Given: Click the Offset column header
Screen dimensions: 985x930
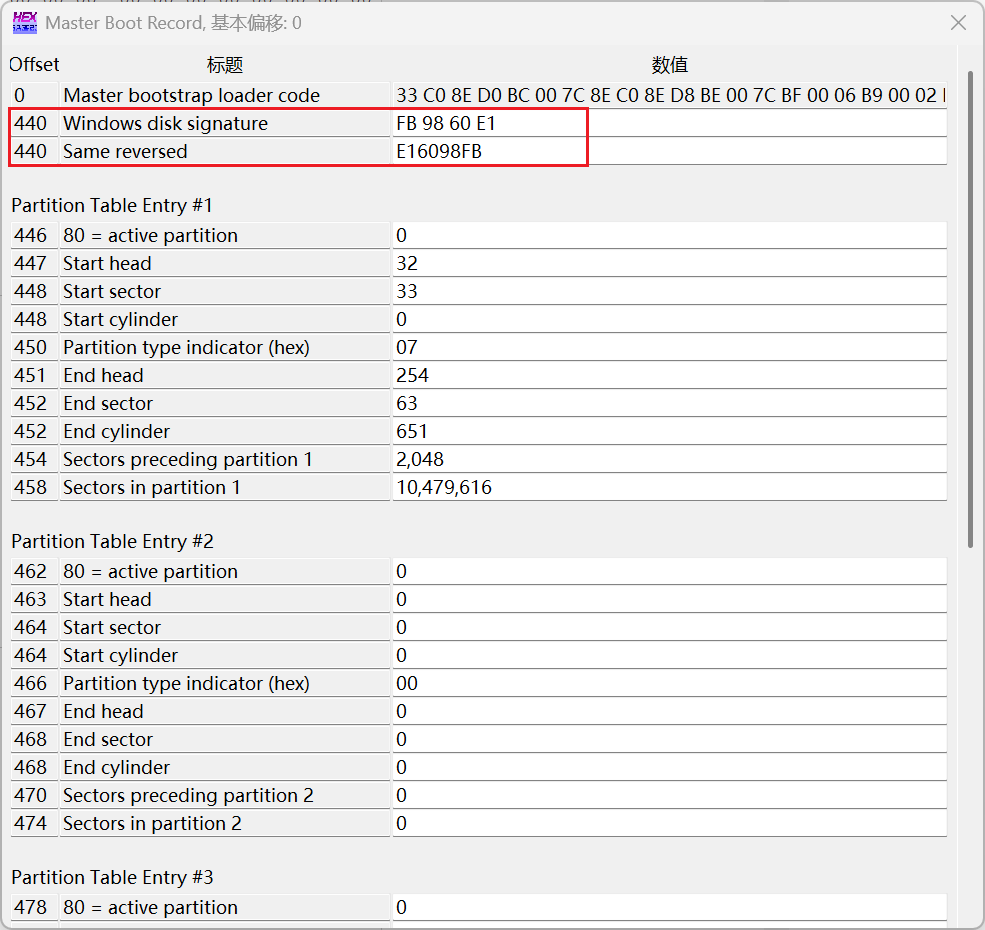Looking at the screenshot, I should click(34, 65).
